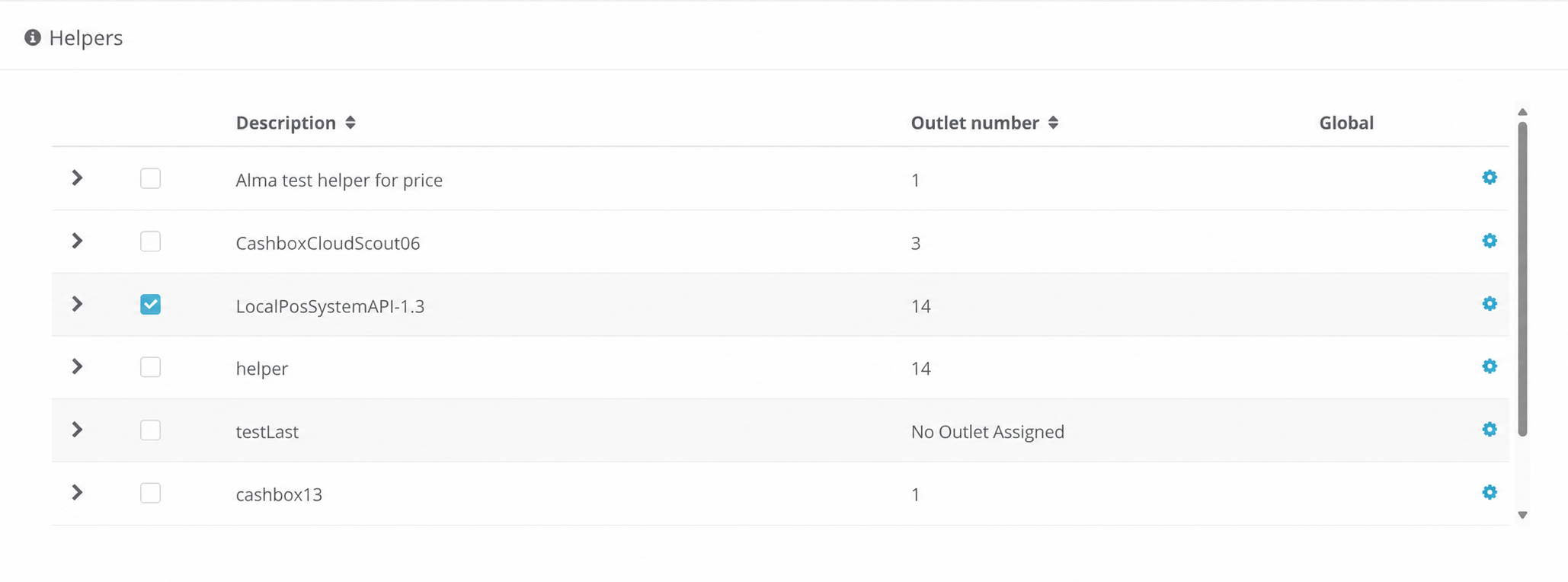Open gear menu for CashboxCloudScout06 row
The image size is (1568, 582).
coord(1489,241)
